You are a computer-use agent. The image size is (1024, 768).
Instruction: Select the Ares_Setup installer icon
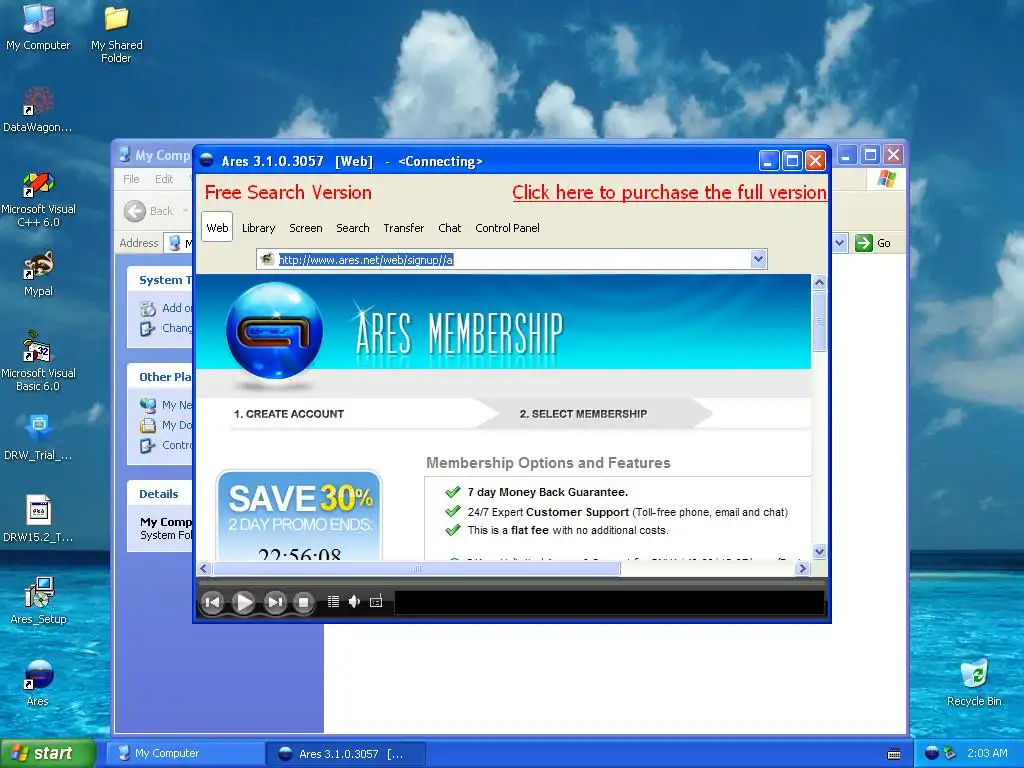(38, 601)
